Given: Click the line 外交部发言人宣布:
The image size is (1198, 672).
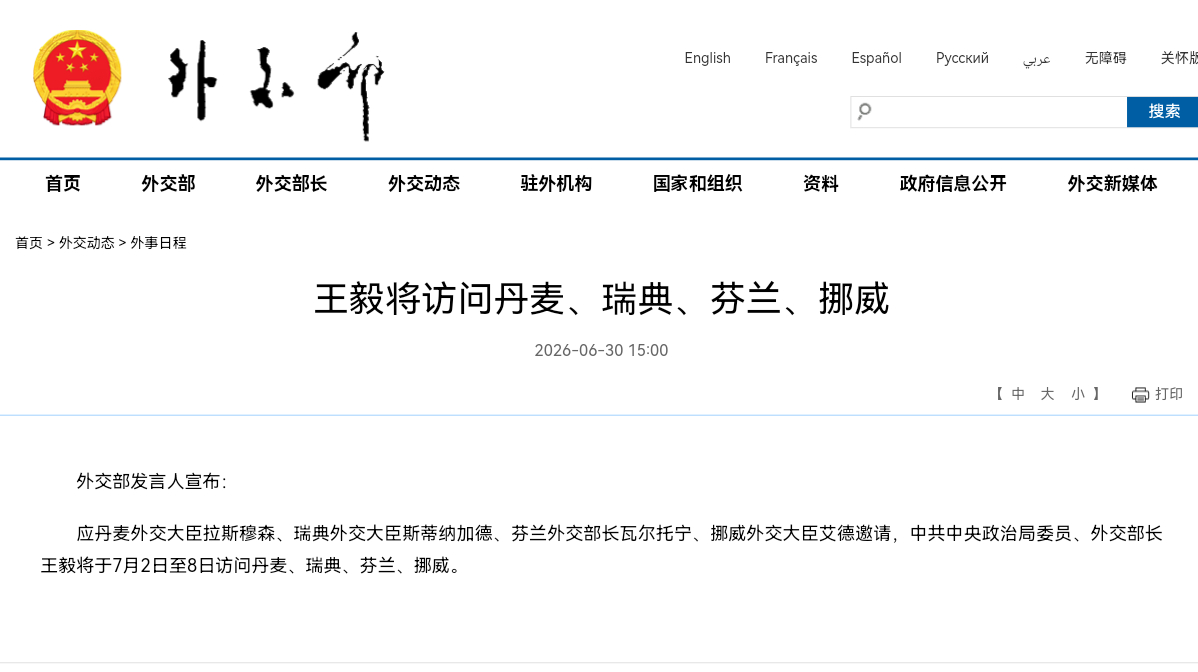Looking at the screenshot, I should tap(151, 481).
